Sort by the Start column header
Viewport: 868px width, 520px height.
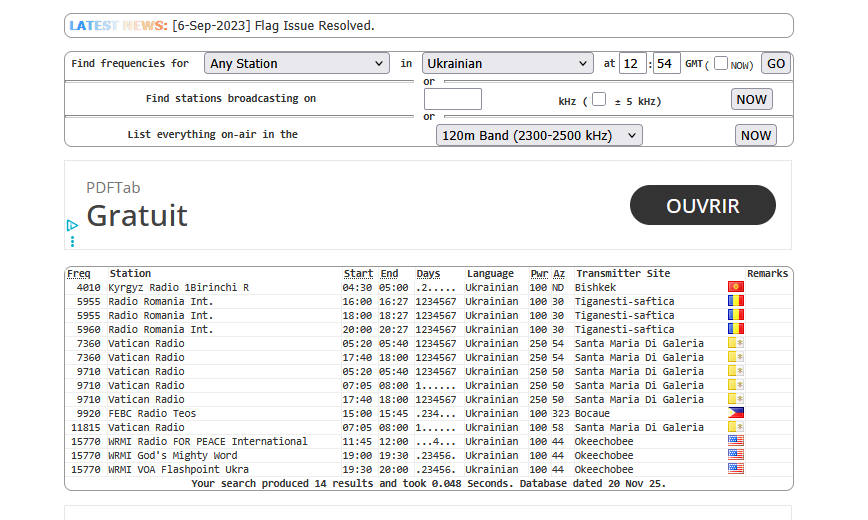pyautogui.click(x=358, y=273)
